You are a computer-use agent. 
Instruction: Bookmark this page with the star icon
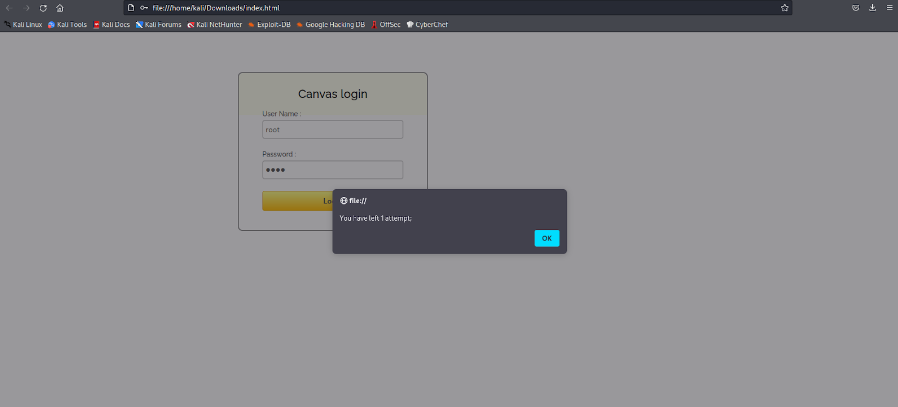pos(784,7)
